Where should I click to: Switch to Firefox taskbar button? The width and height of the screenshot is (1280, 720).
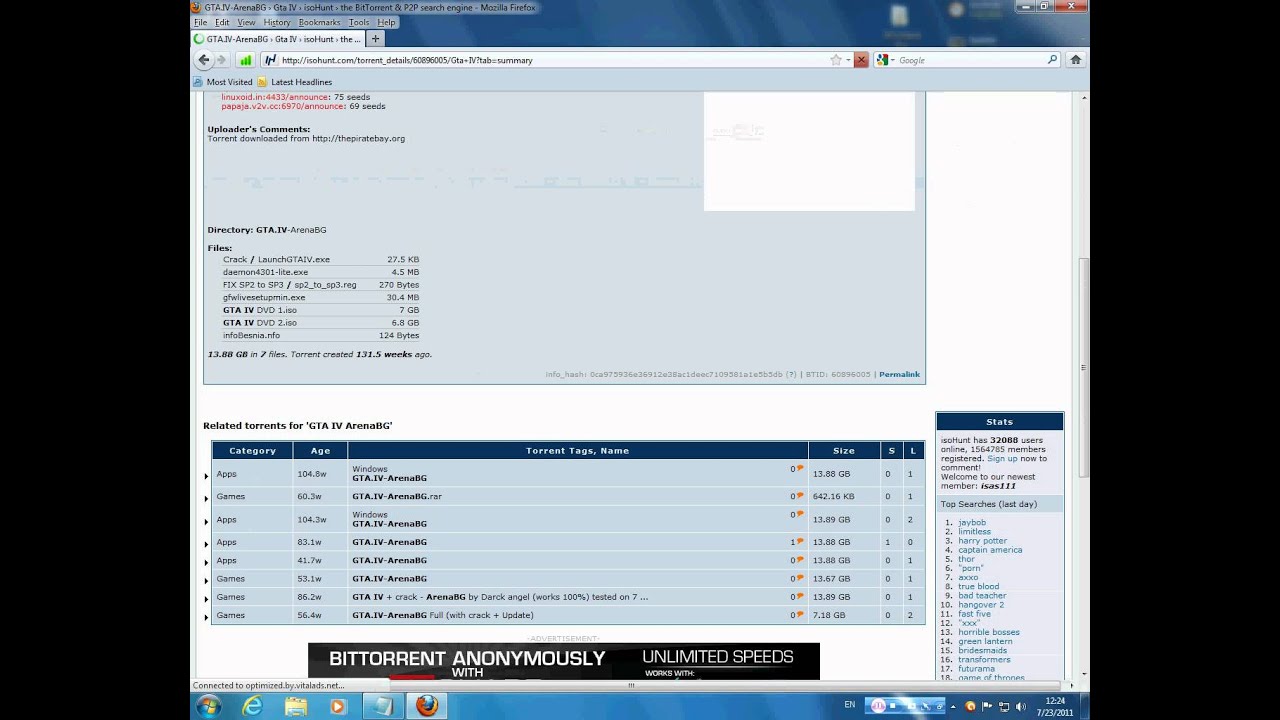(x=427, y=706)
